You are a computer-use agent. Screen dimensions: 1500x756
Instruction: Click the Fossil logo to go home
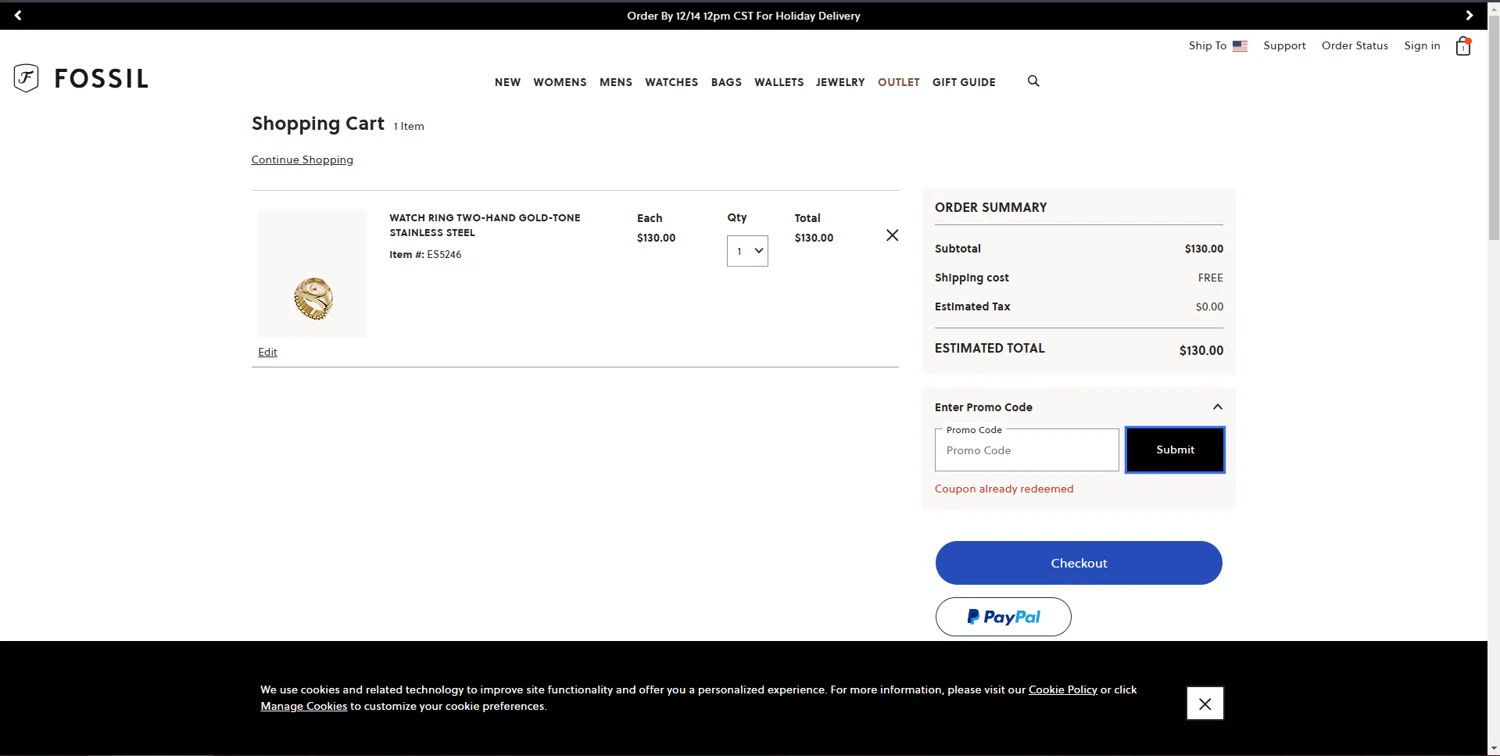81,78
